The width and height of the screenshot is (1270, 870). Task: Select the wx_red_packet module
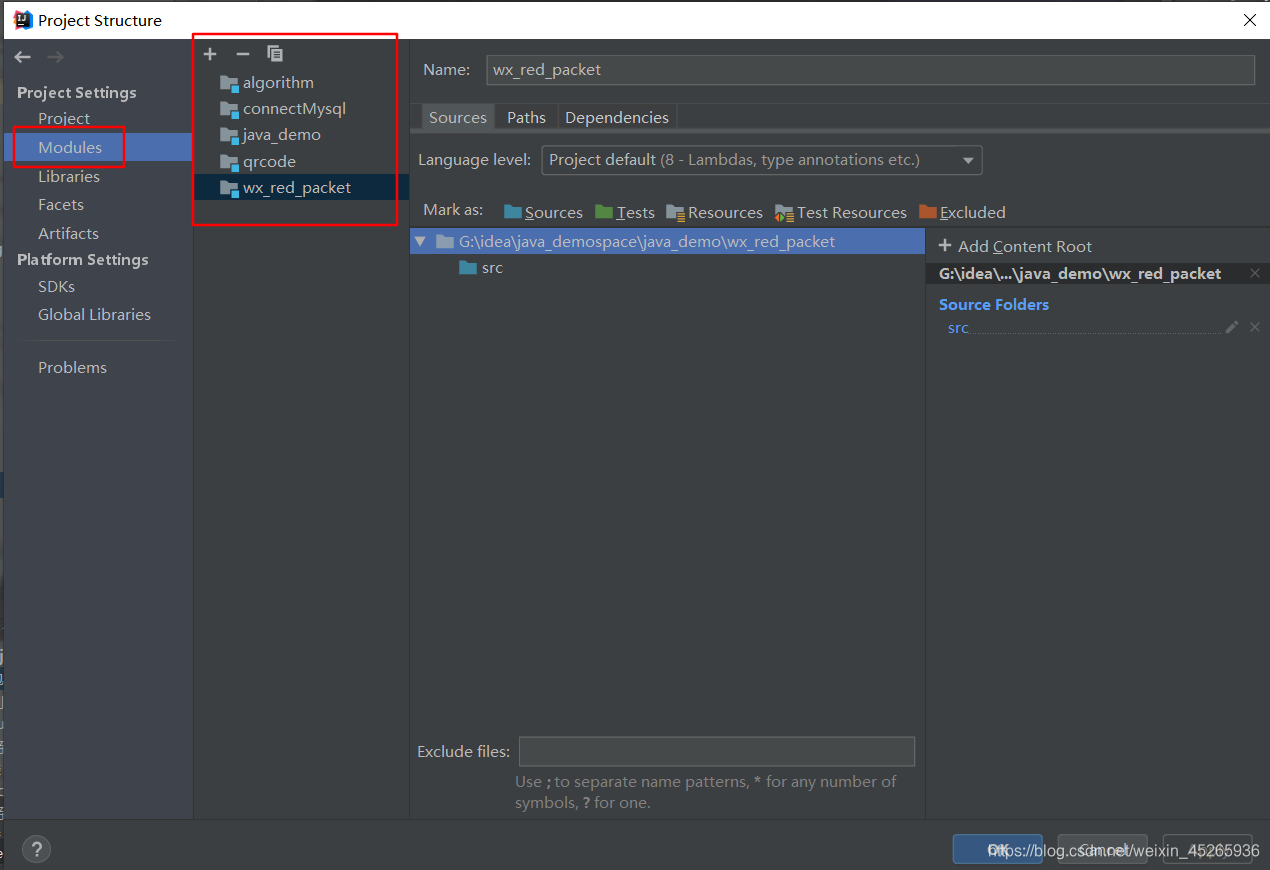click(301, 187)
